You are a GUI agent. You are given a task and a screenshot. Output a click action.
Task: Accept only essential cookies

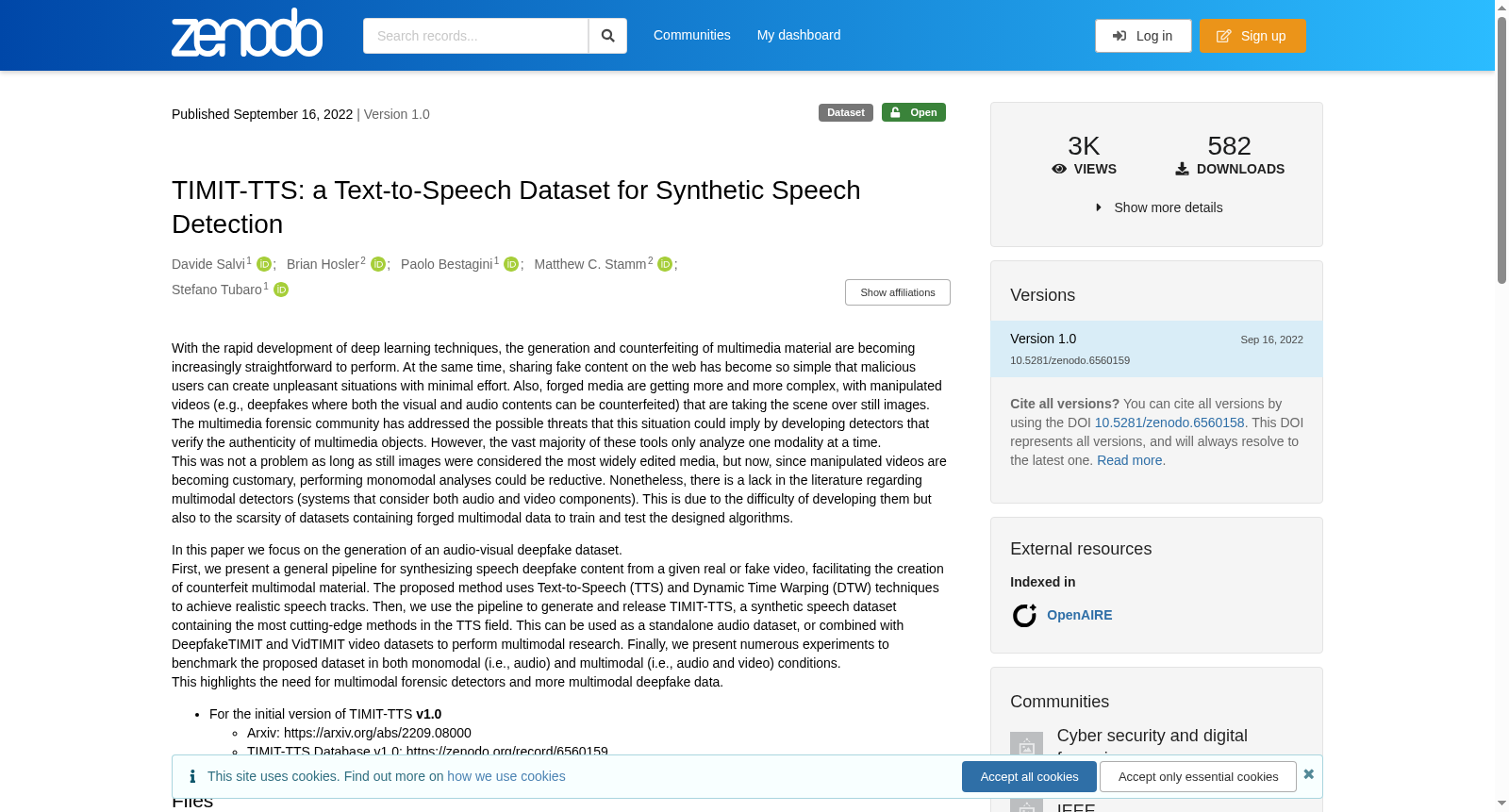tap(1198, 776)
